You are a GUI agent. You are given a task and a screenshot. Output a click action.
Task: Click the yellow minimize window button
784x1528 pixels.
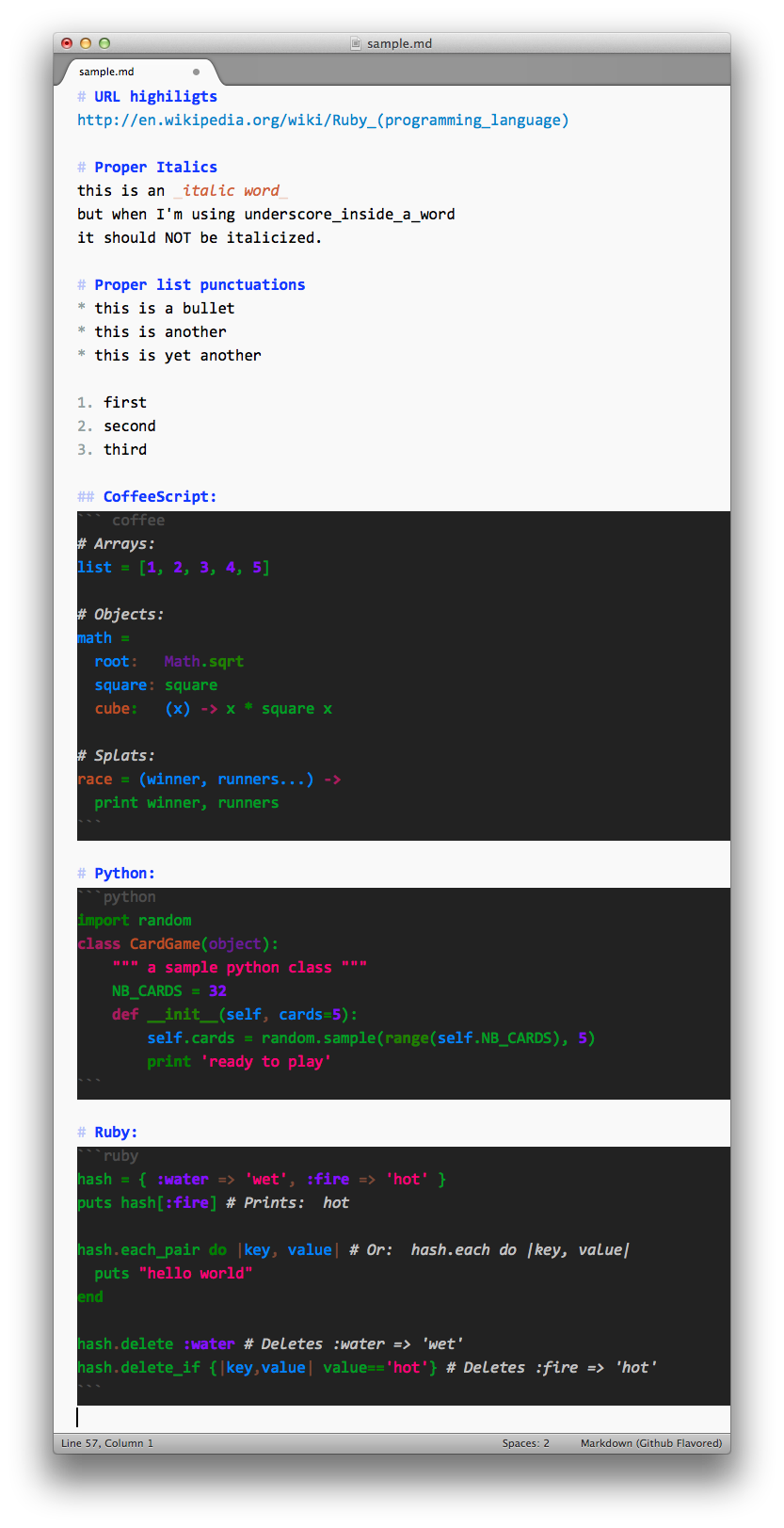[86, 43]
